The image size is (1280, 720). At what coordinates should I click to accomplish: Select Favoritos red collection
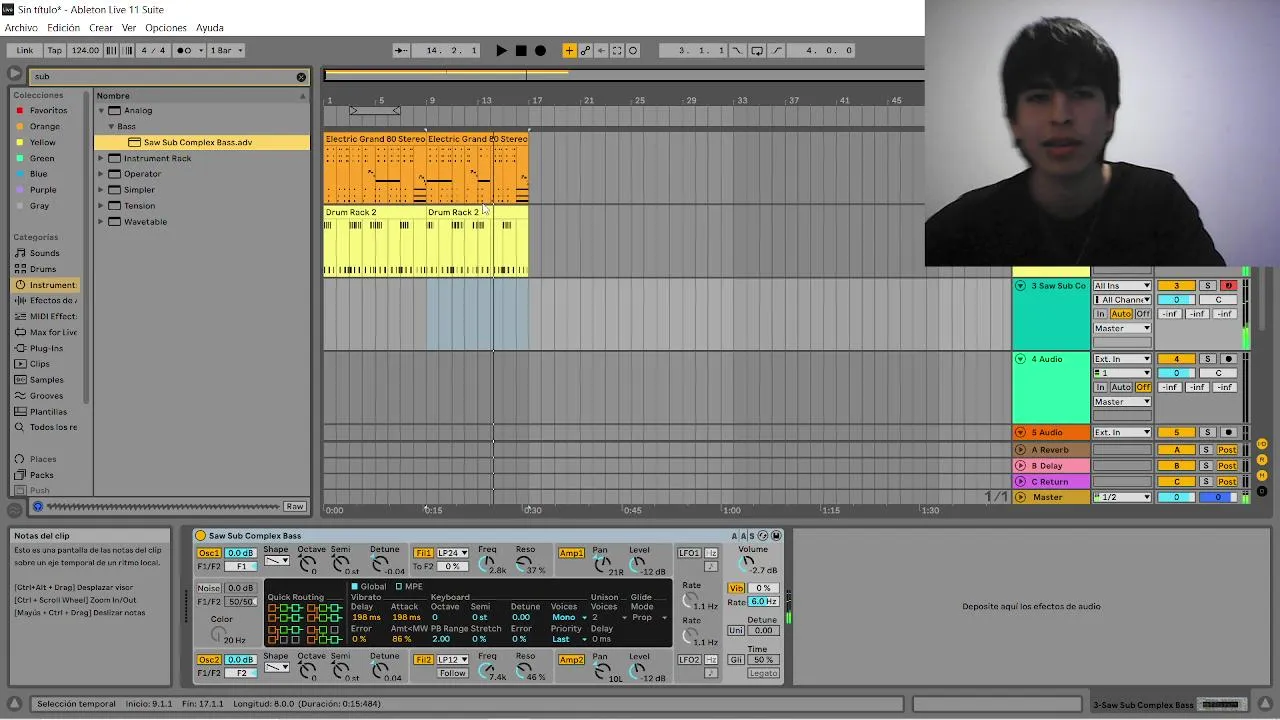48,110
